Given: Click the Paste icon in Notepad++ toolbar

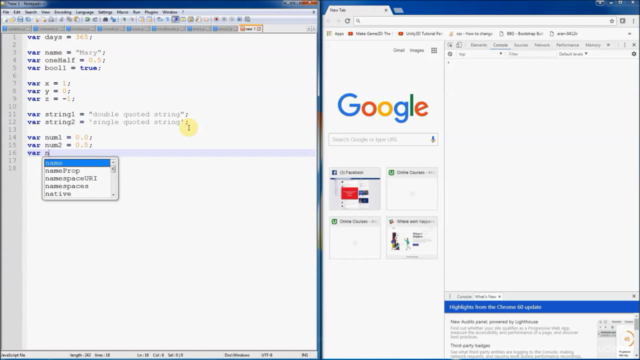Looking at the screenshot, I should [x=77, y=19].
